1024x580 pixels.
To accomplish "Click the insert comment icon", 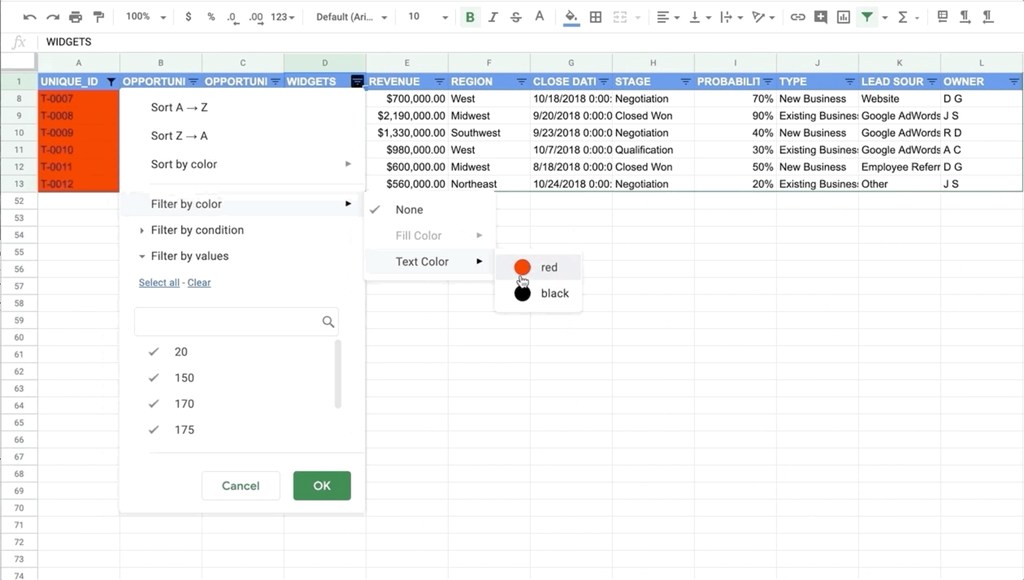I will 820,17.
